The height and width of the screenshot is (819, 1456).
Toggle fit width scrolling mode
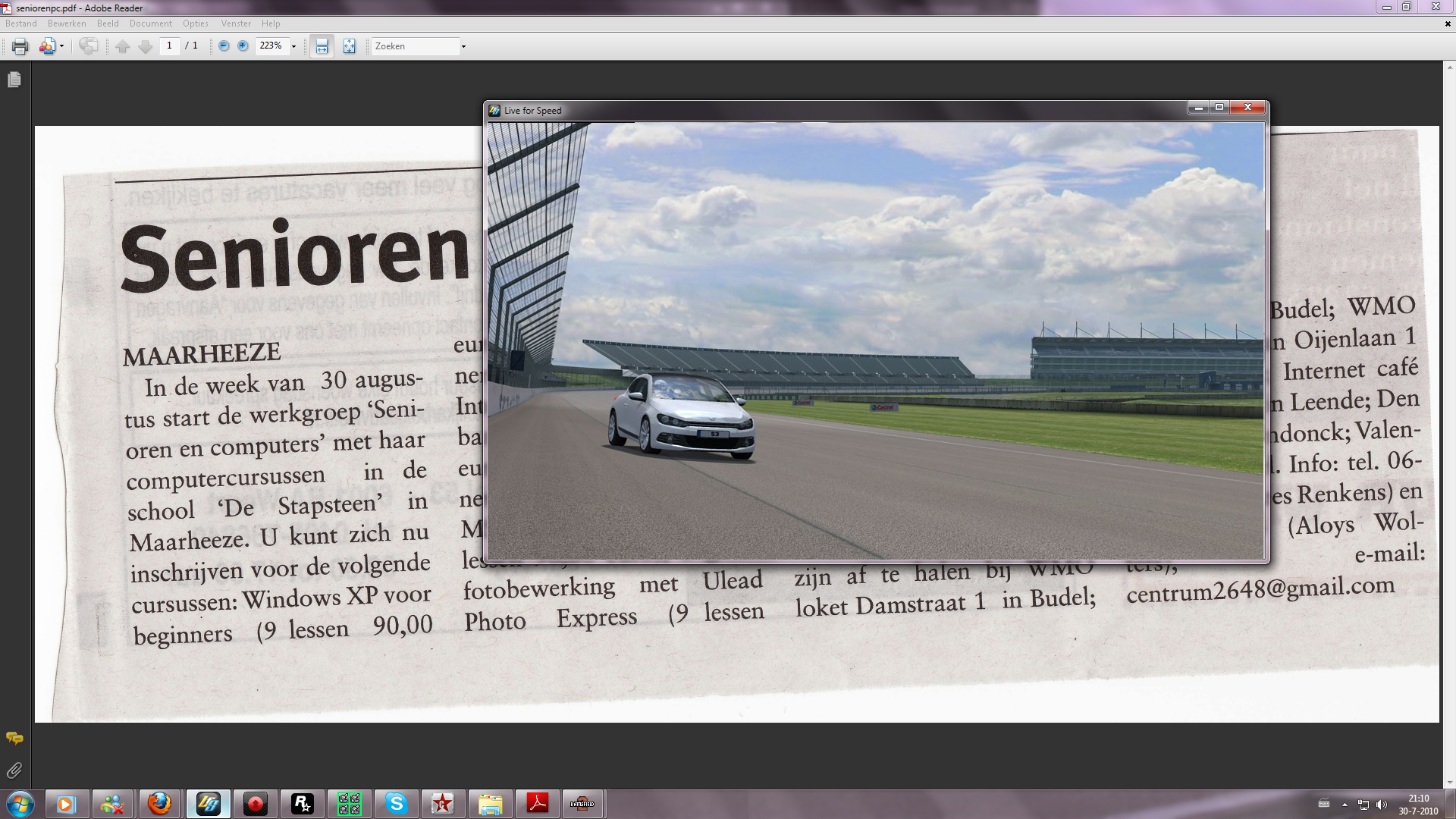322,46
